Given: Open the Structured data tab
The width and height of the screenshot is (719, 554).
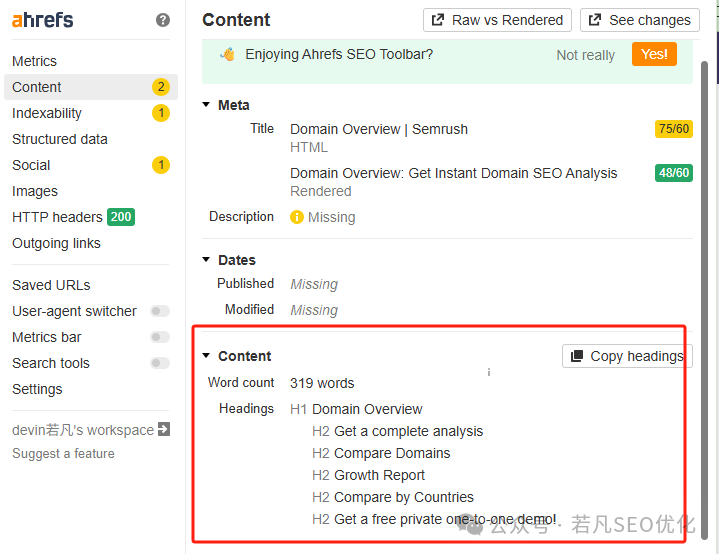Looking at the screenshot, I should pos(60,139).
